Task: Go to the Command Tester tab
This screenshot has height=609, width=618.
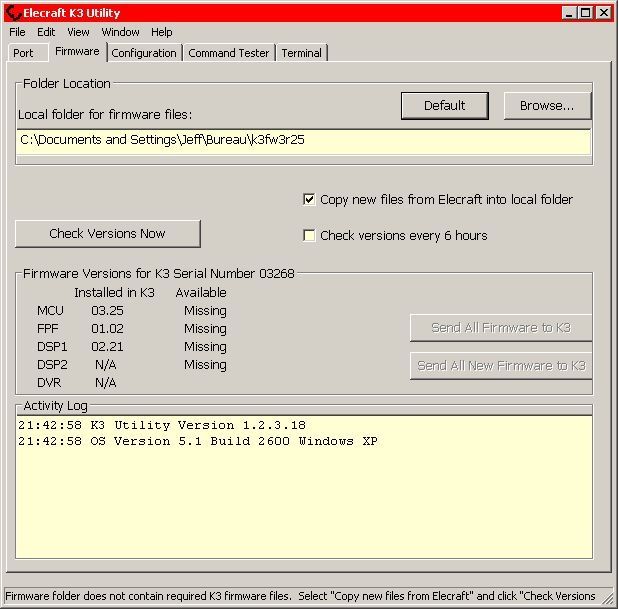Action: pos(229,53)
